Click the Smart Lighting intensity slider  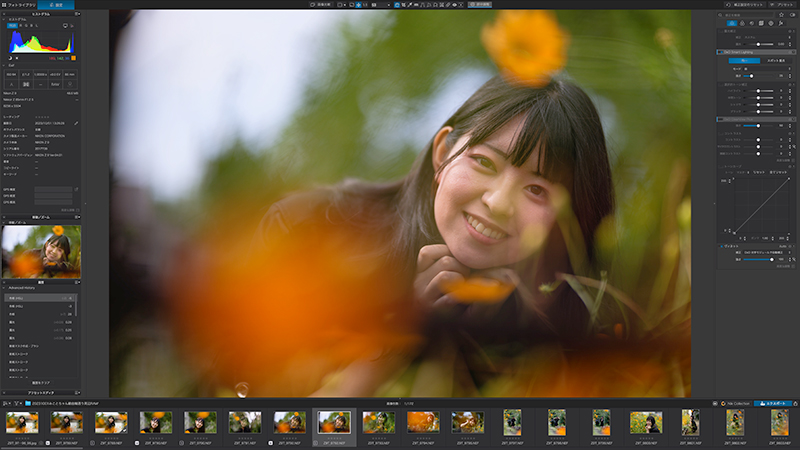[759, 76]
